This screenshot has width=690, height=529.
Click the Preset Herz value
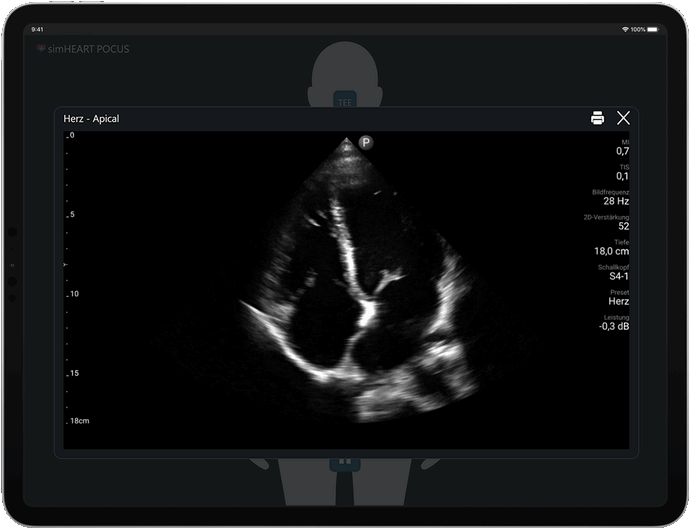coord(618,301)
